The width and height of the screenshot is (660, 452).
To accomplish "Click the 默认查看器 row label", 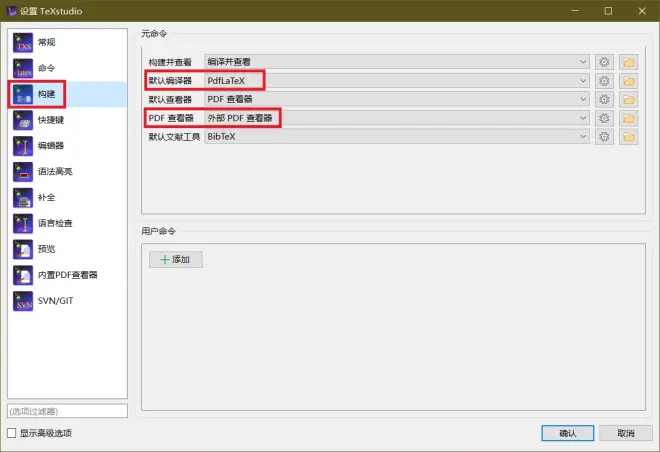I will 170,100.
